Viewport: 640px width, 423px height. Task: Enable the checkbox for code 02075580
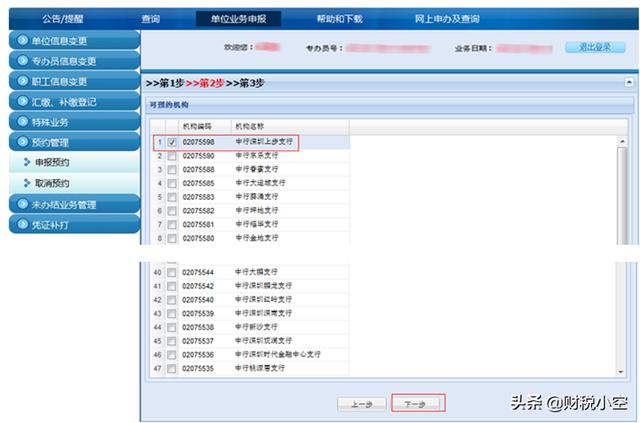(x=172, y=238)
